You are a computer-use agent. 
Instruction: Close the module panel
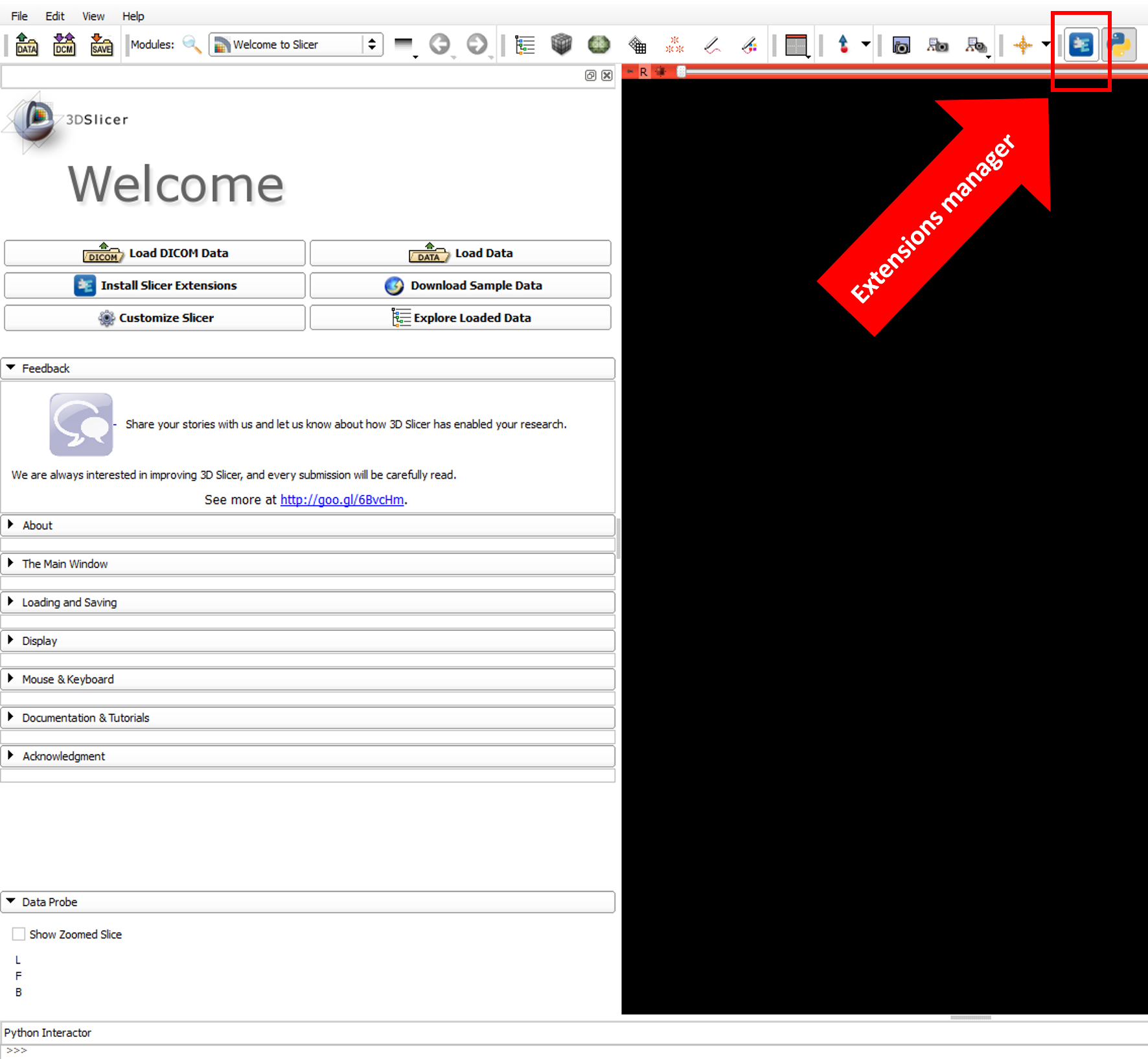607,75
